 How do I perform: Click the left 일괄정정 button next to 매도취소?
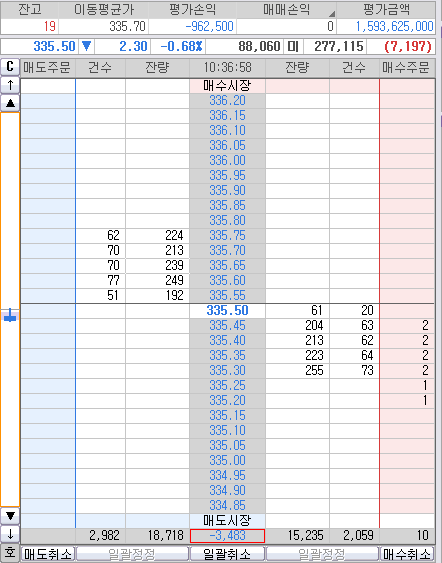tap(132, 554)
